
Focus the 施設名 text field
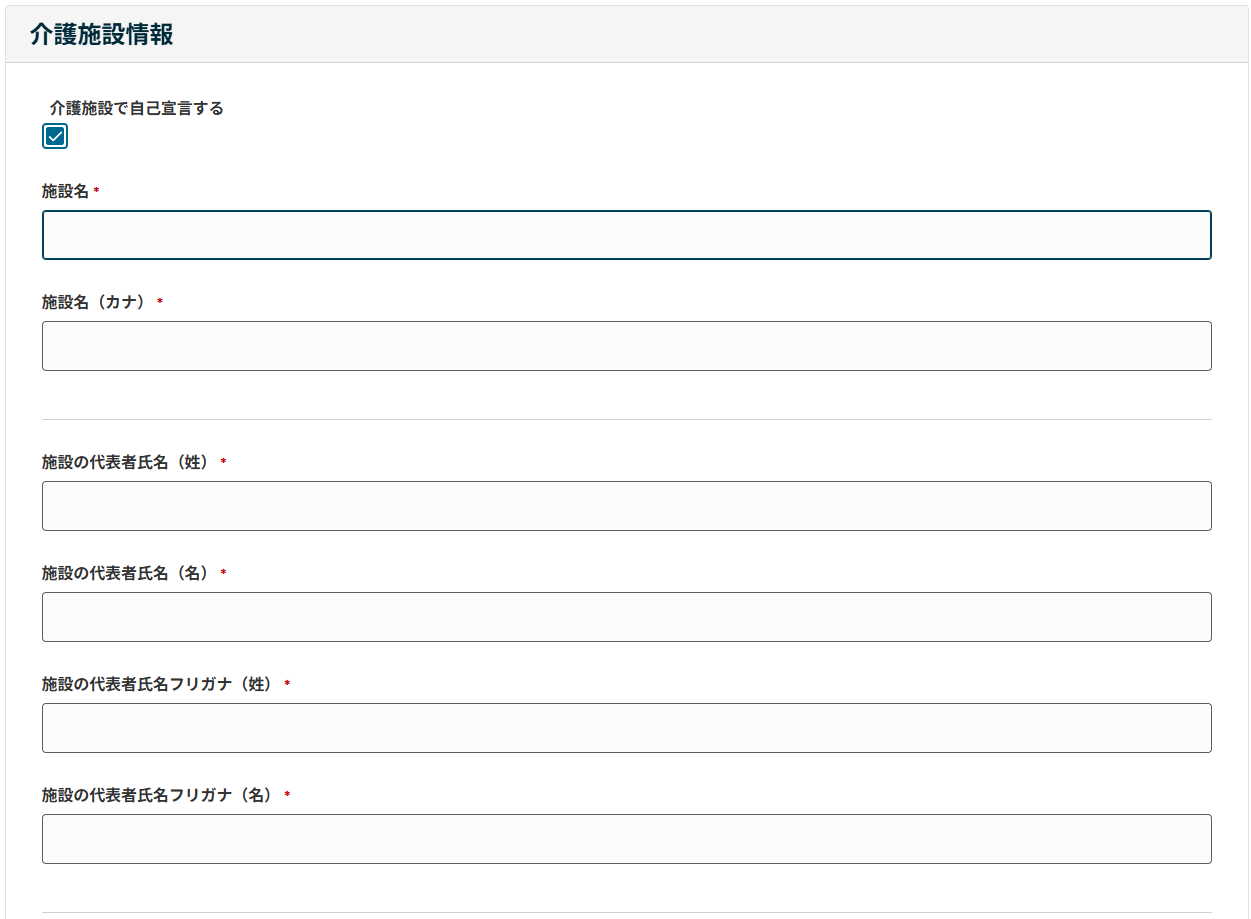coord(626,235)
